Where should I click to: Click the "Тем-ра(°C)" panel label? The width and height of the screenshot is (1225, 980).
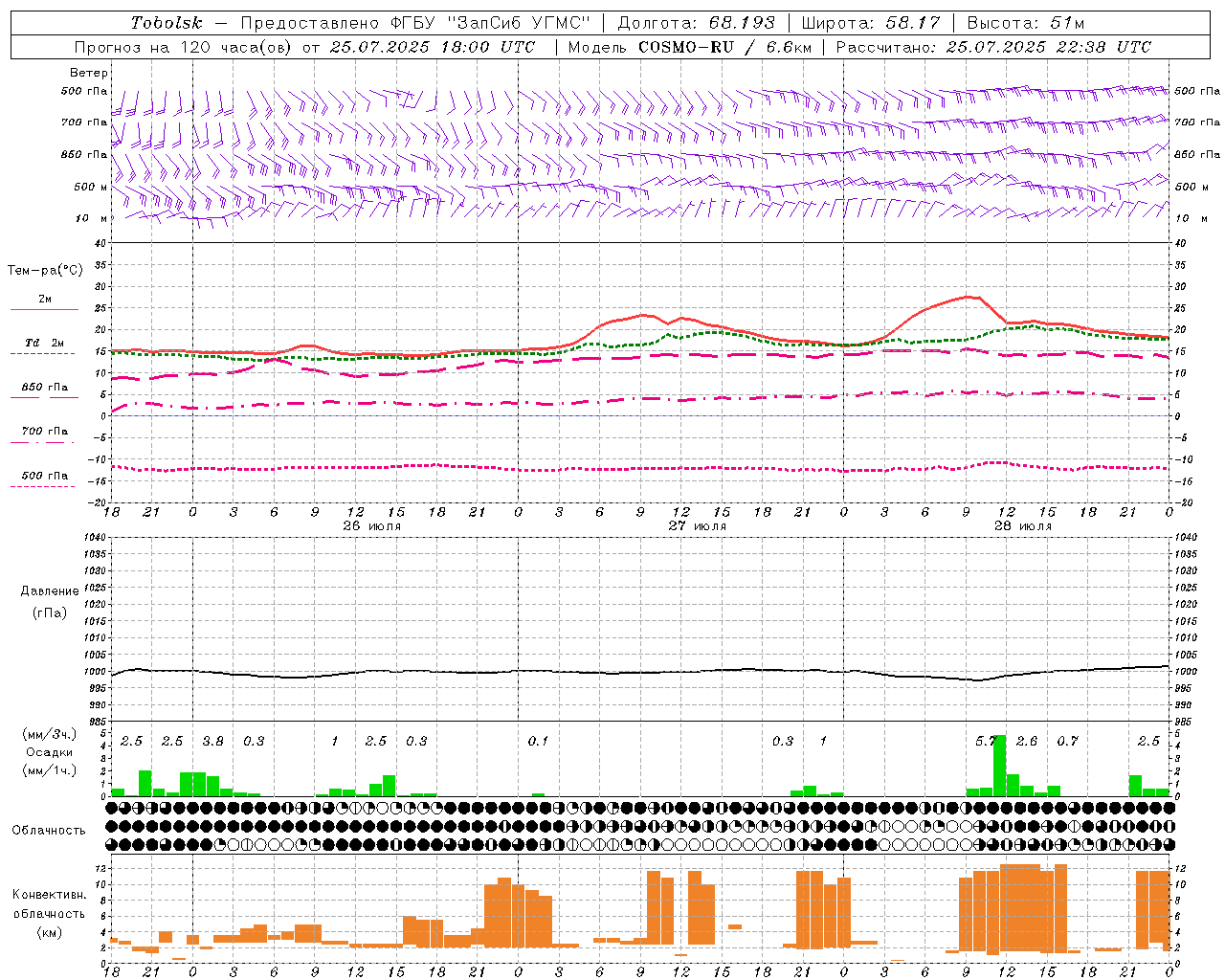[x=45, y=270]
